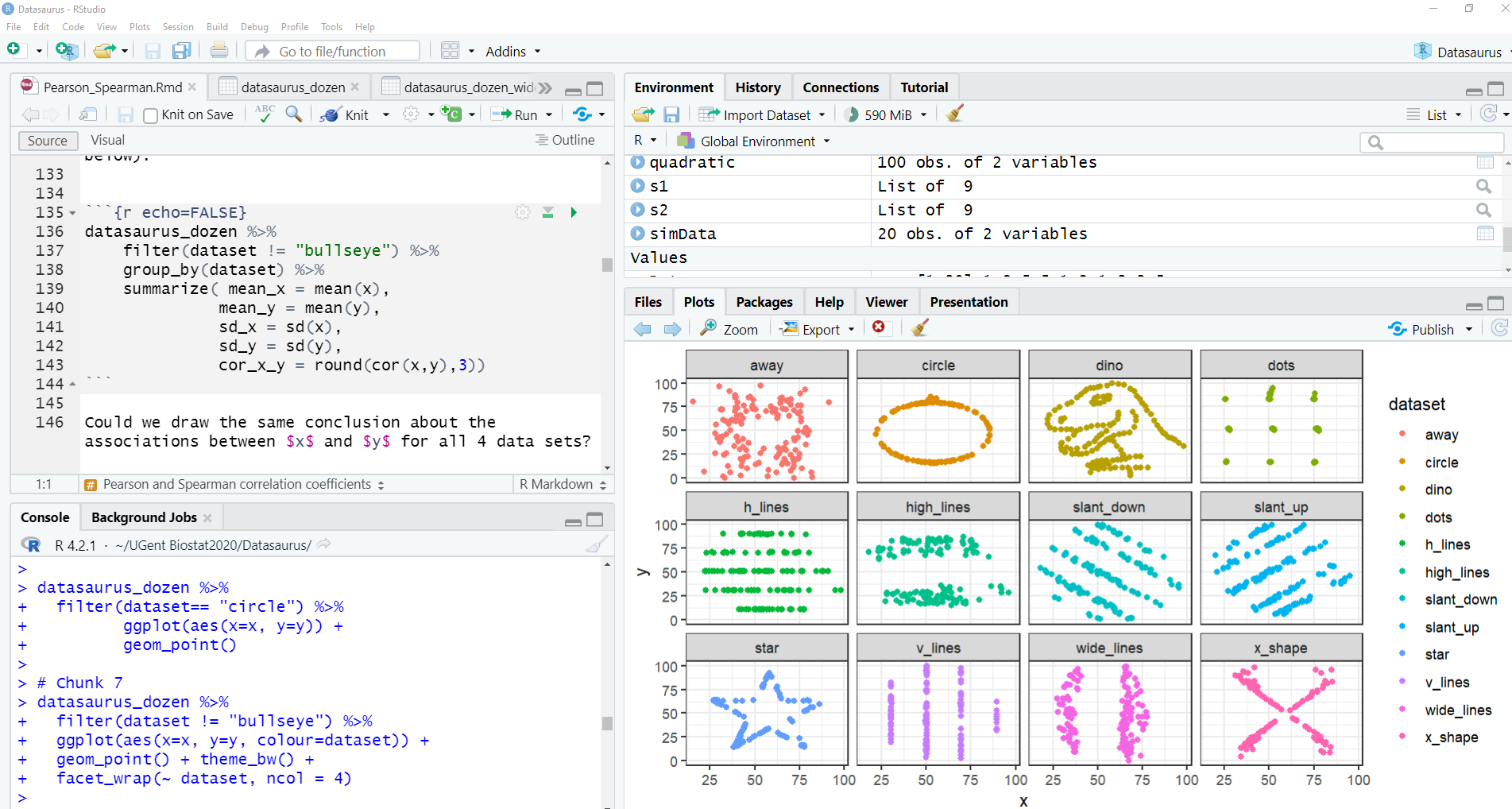The image size is (1512, 809).
Task: Click the Publish button in Plots pane
Action: click(1423, 329)
